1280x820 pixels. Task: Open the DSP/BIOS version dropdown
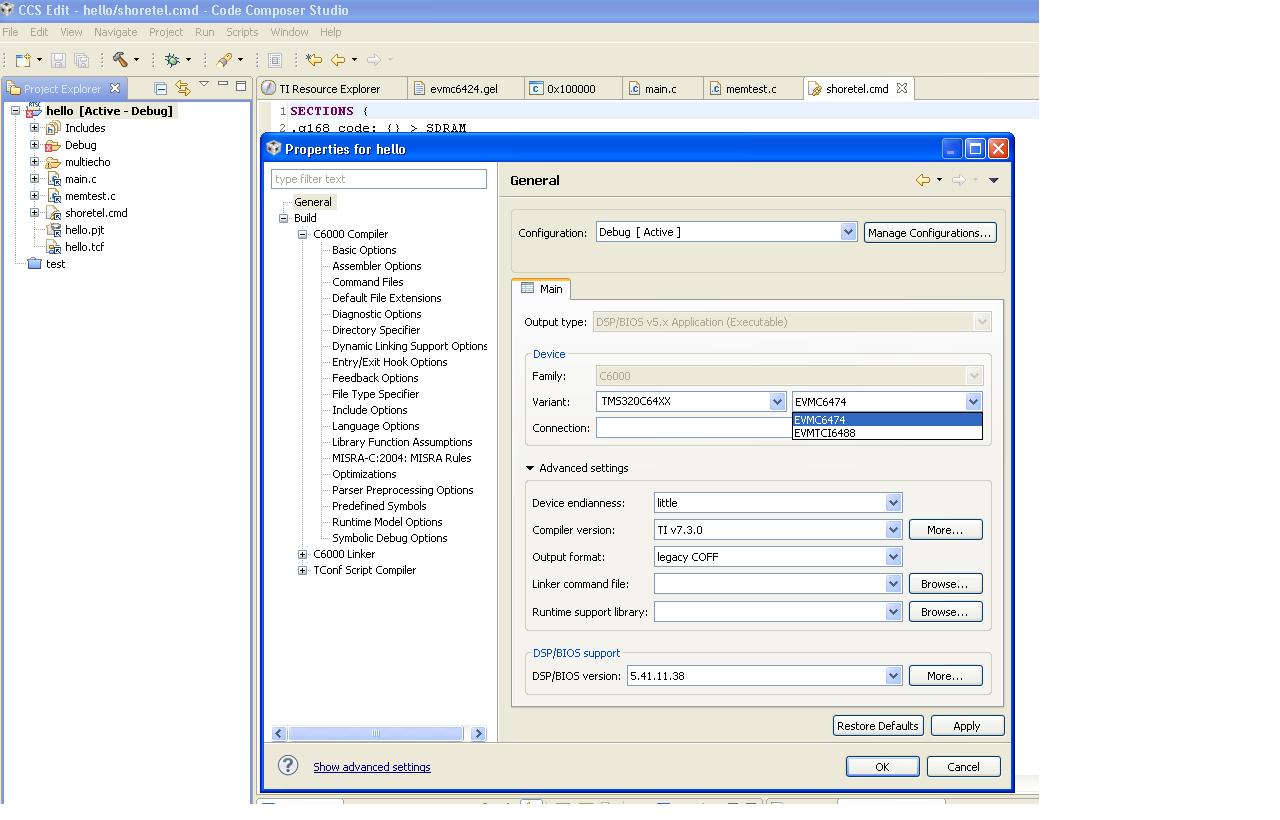(893, 675)
